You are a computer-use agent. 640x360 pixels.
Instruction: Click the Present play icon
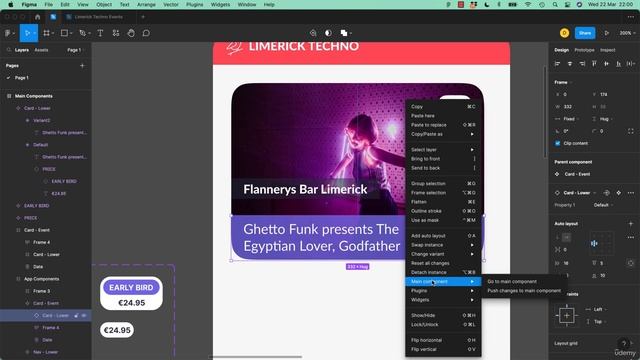pos(607,33)
